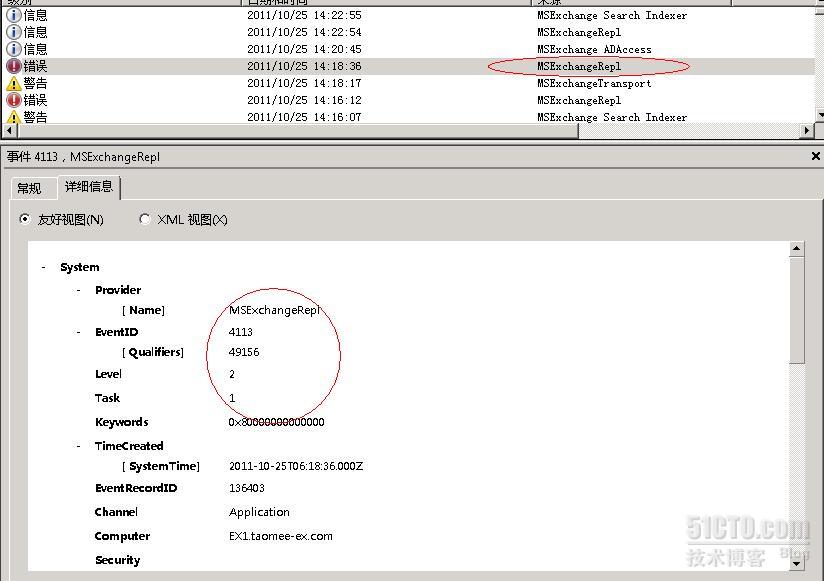The image size is (824, 581).
Task: Click detail view vertical scrollbar thumb
Action: (796, 309)
